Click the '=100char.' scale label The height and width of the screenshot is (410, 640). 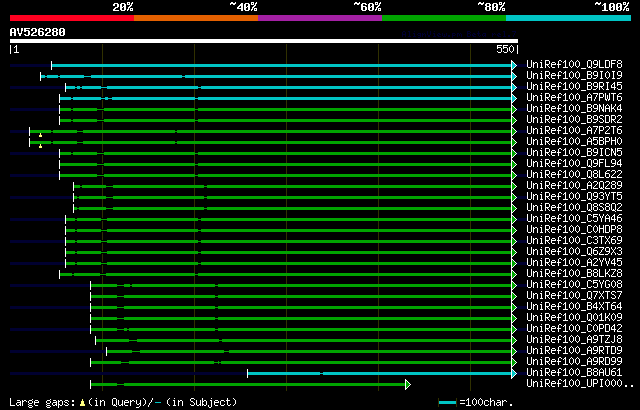[x=486, y=403]
